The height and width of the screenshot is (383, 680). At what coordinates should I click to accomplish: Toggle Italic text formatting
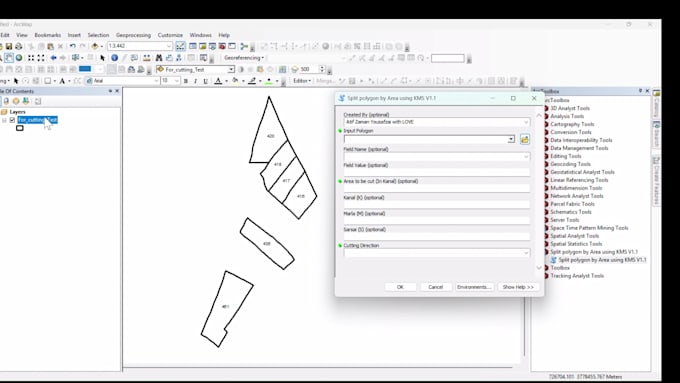195,81
